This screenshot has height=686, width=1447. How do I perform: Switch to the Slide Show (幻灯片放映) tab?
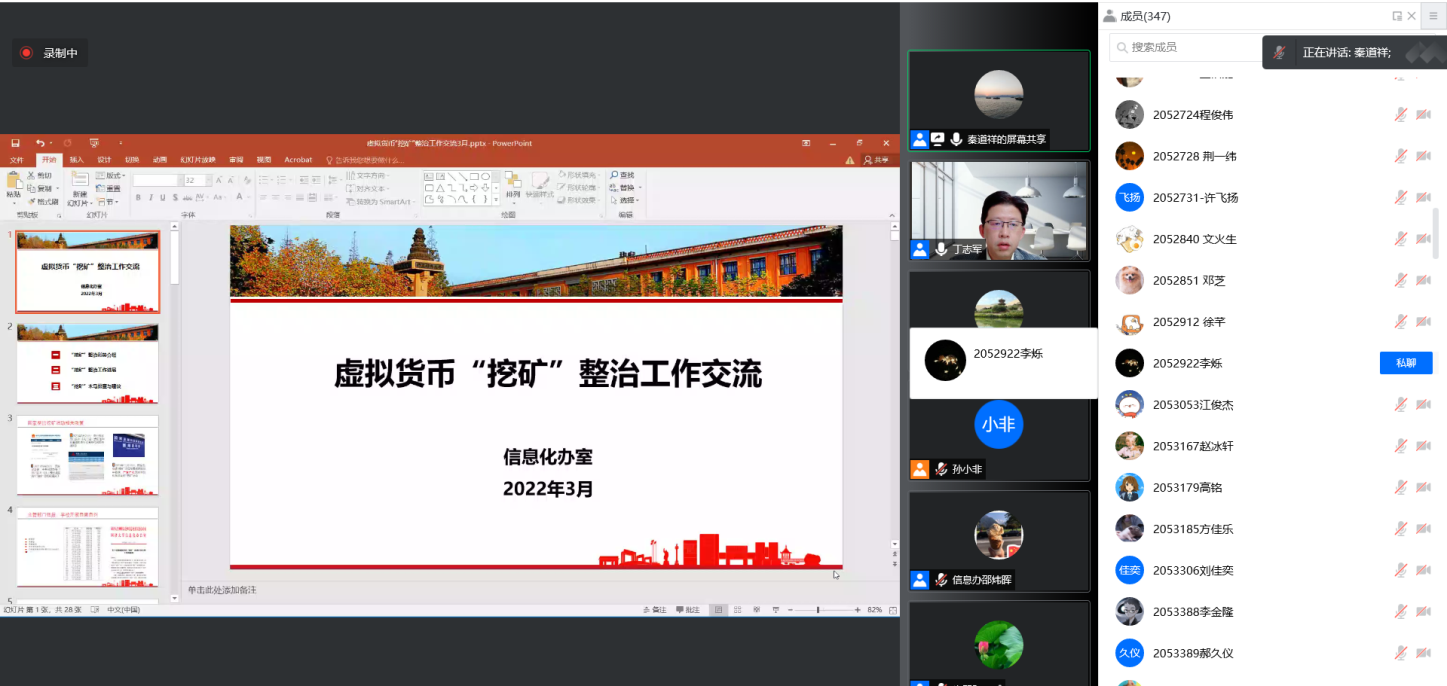tap(198, 160)
